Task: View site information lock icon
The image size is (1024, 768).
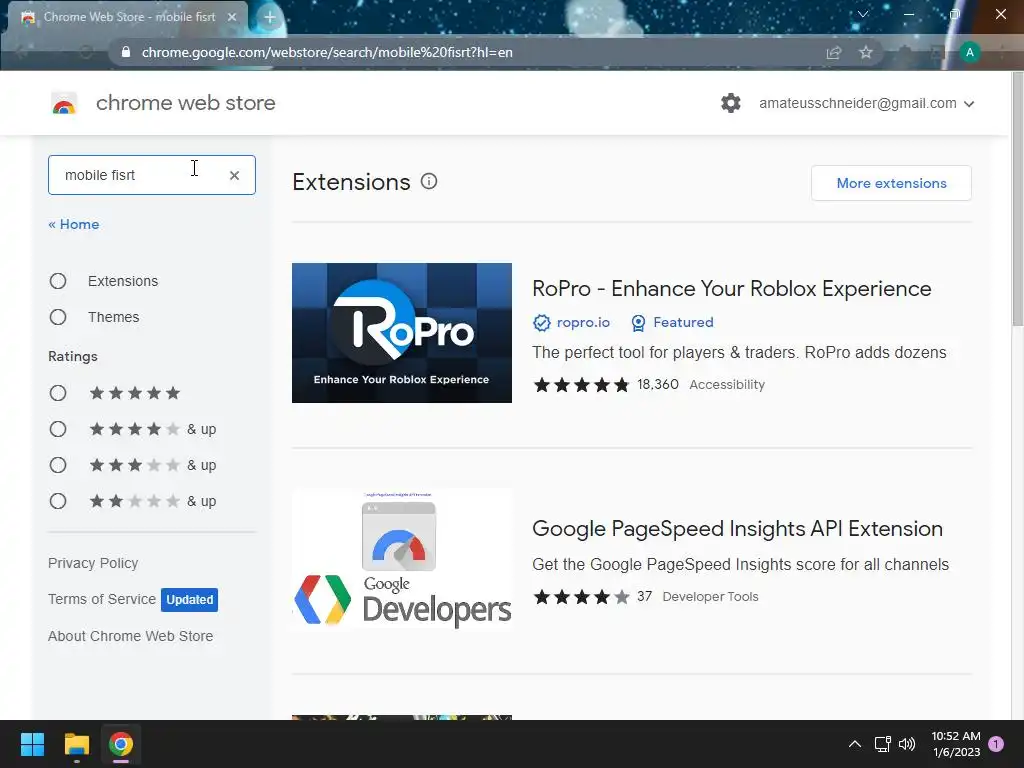Action: click(x=126, y=52)
